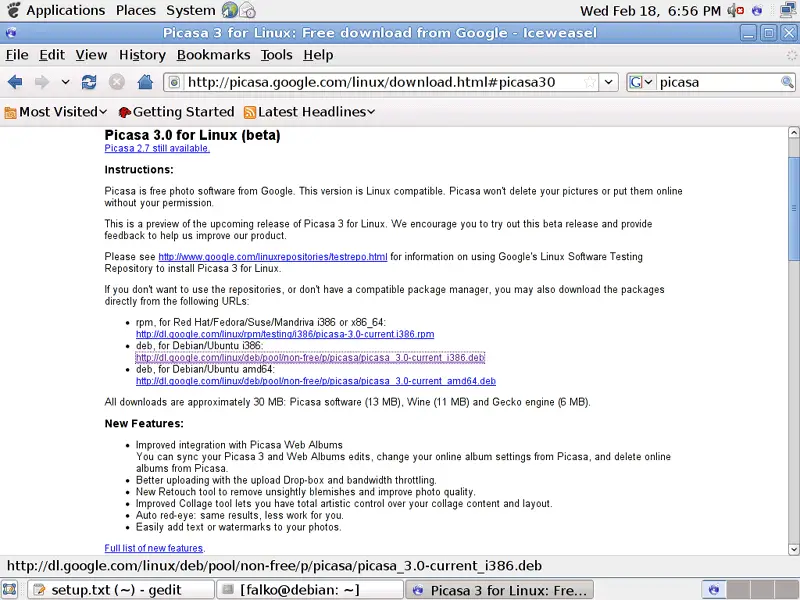The height and width of the screenshot is (600, 800).
Task: Reload the page with the Refresh icon
Action: click(x=89, y=82)
